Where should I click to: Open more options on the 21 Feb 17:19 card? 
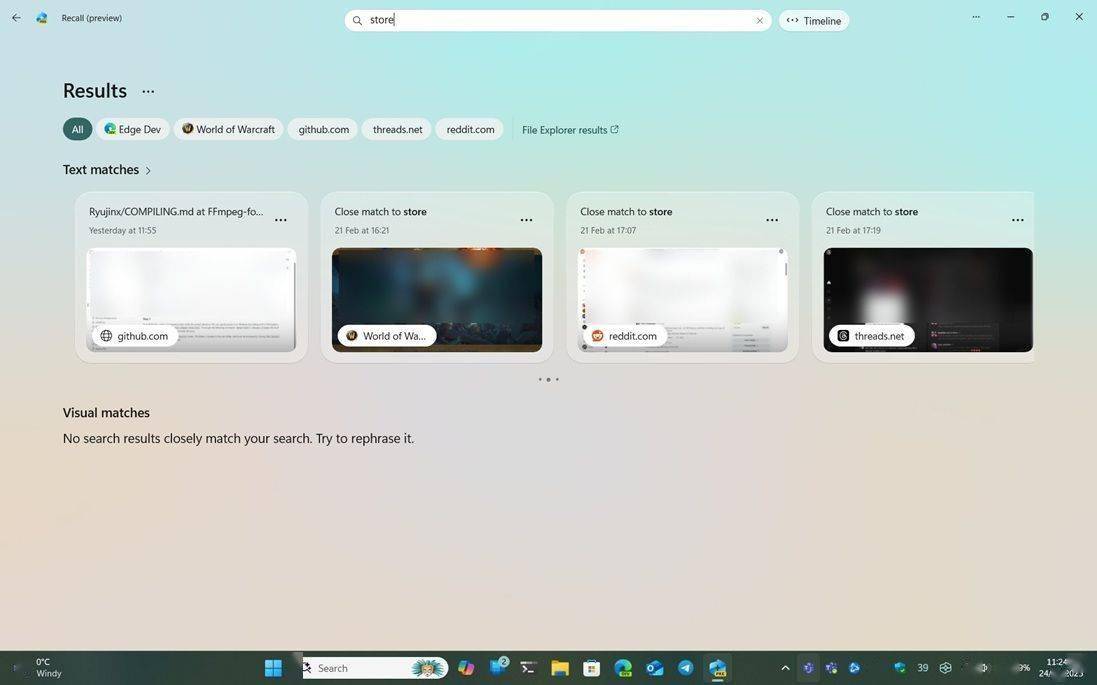click(x=1017, y=220)
